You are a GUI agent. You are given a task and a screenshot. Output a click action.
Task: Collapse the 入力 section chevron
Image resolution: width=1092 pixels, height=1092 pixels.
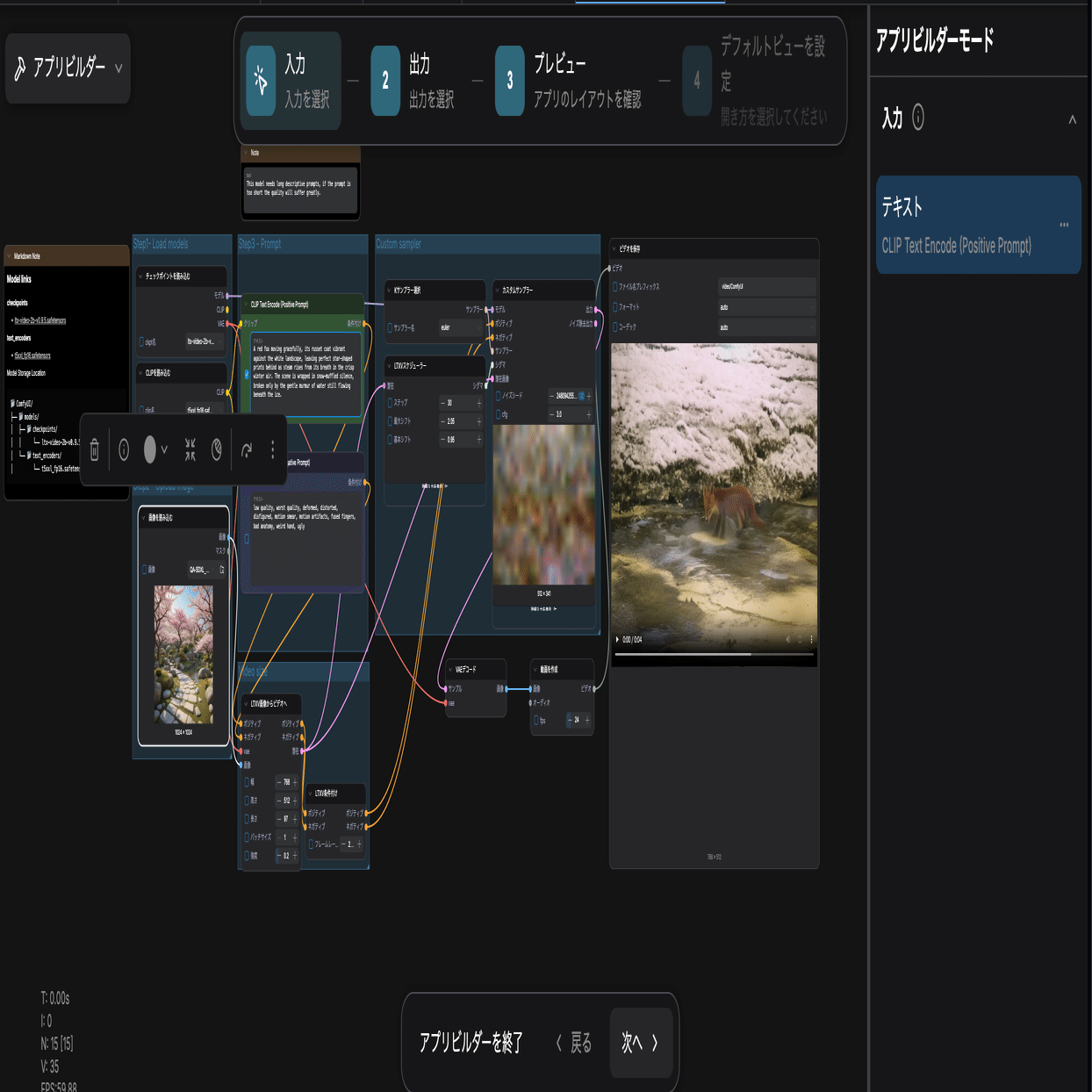point(1072,119)
